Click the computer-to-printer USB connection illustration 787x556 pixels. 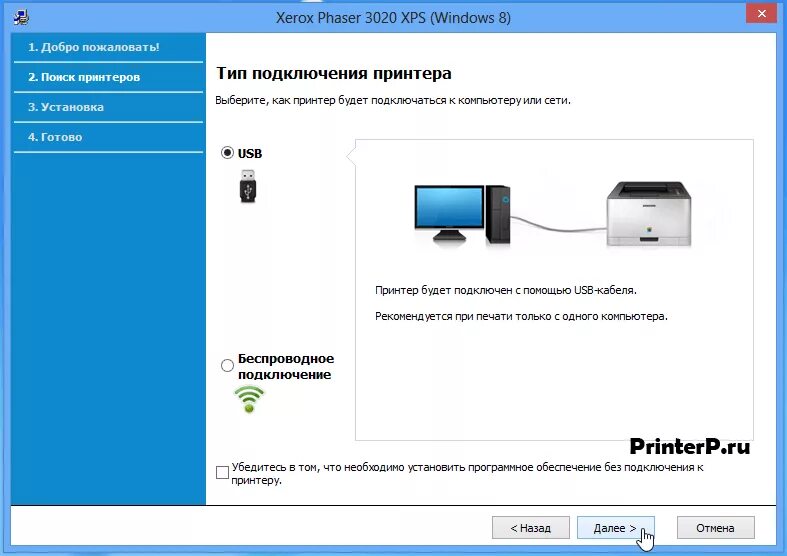(x=553, y=214)
